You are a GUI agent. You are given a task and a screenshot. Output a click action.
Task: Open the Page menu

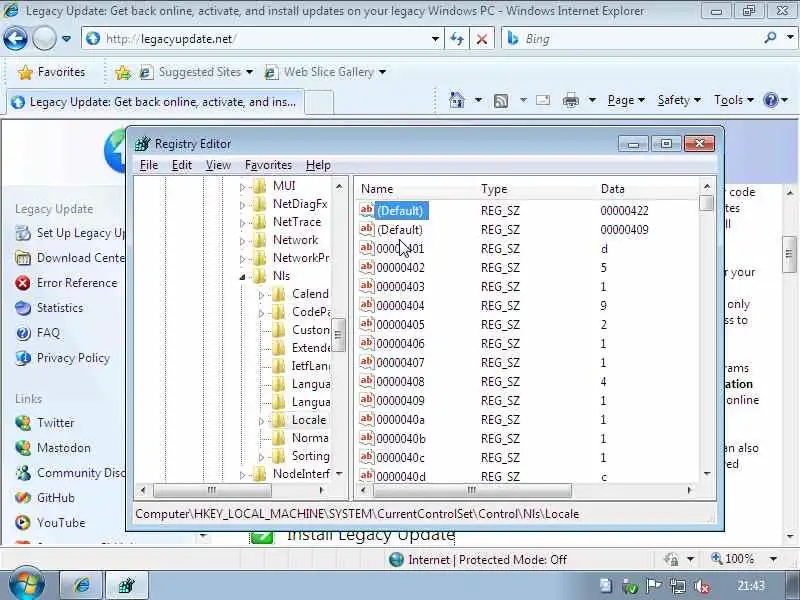626,100
